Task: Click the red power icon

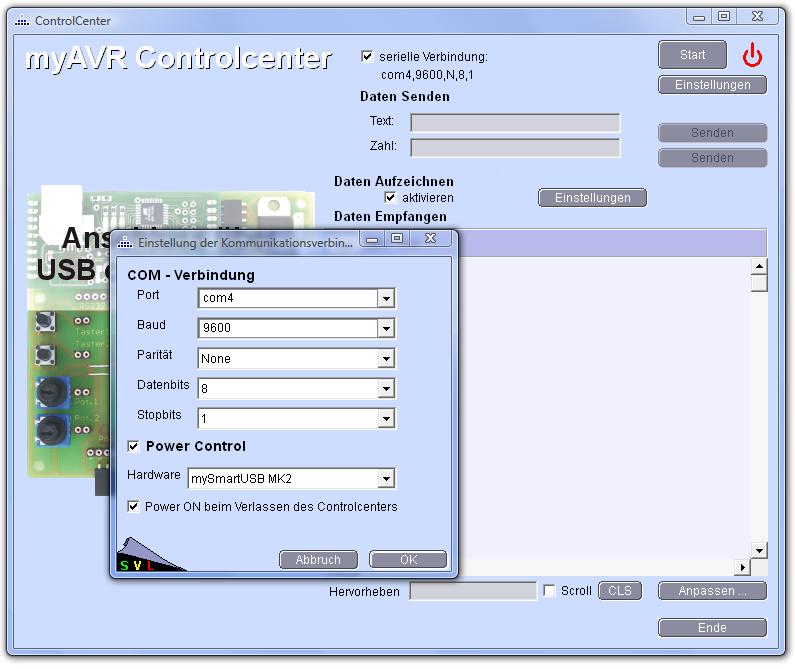Action: [751, 56]
